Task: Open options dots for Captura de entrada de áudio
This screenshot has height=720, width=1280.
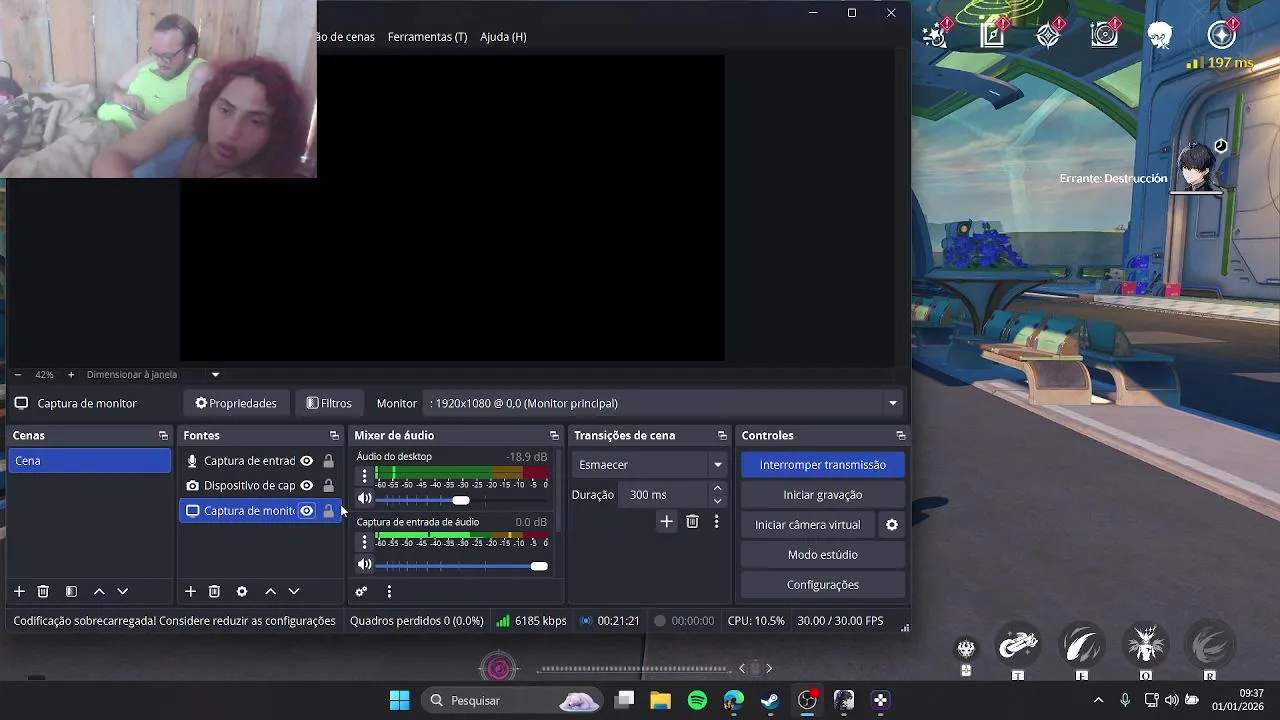Action: pos(365,542)
